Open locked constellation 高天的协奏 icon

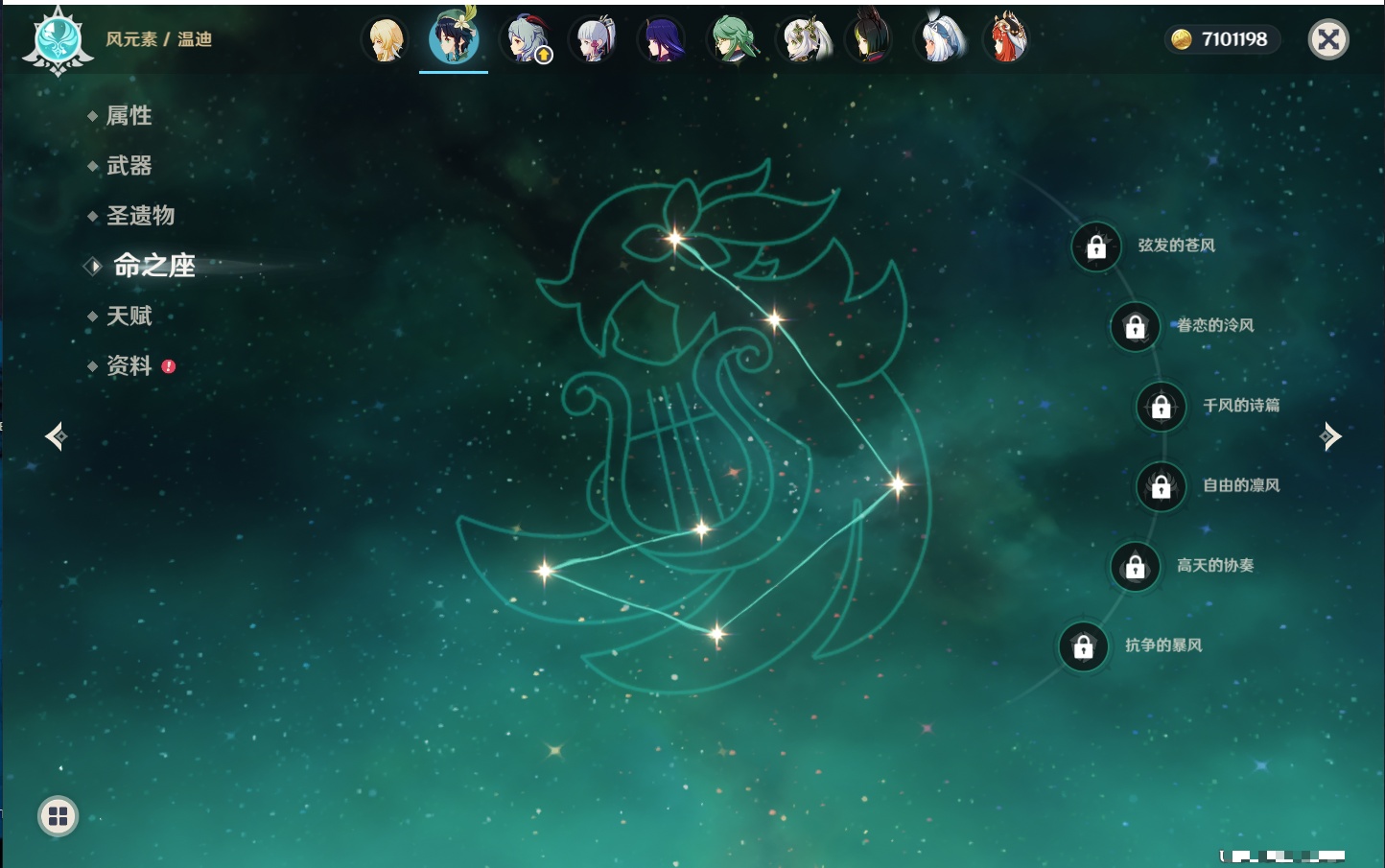pos(1135,567)
